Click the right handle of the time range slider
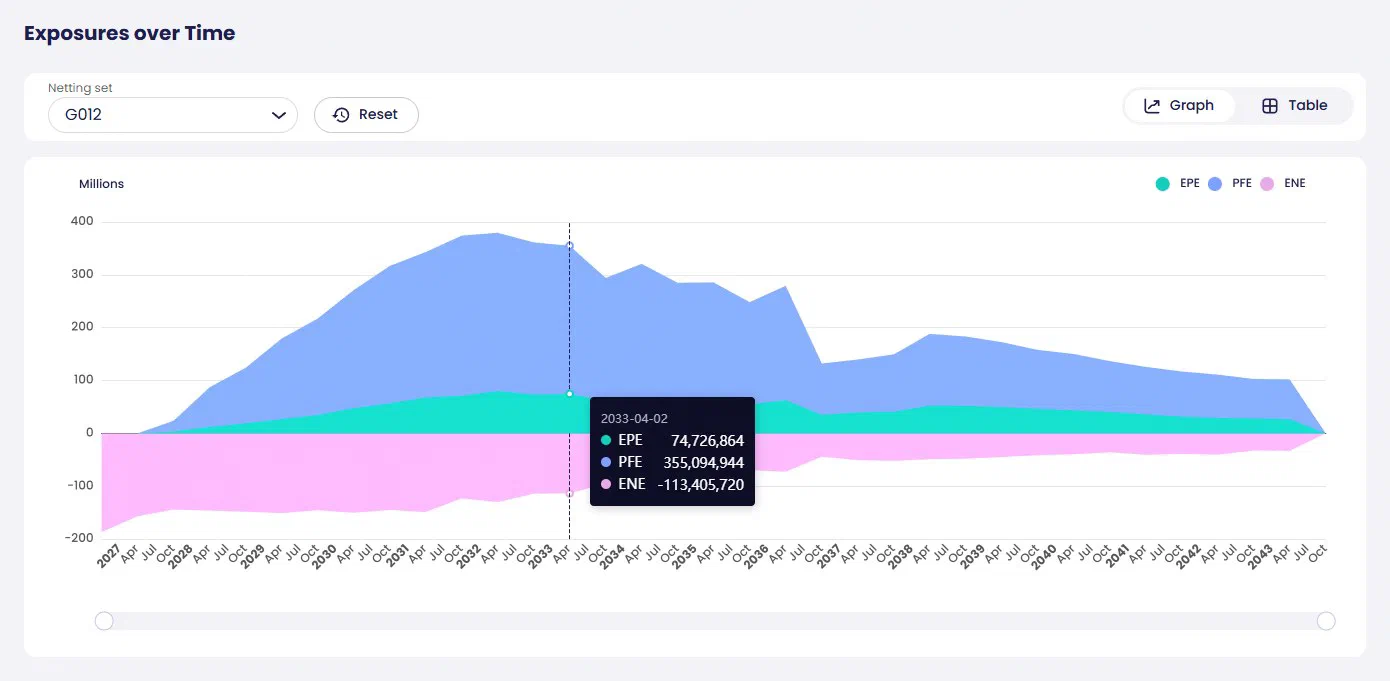1390x681 pixels. (1326, 621)
